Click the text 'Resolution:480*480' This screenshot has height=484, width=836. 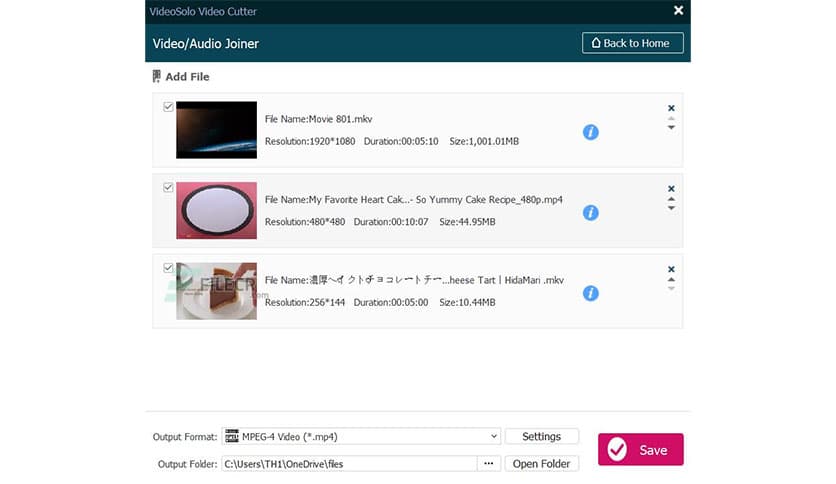pyautogui.click(x=305, y=222)
